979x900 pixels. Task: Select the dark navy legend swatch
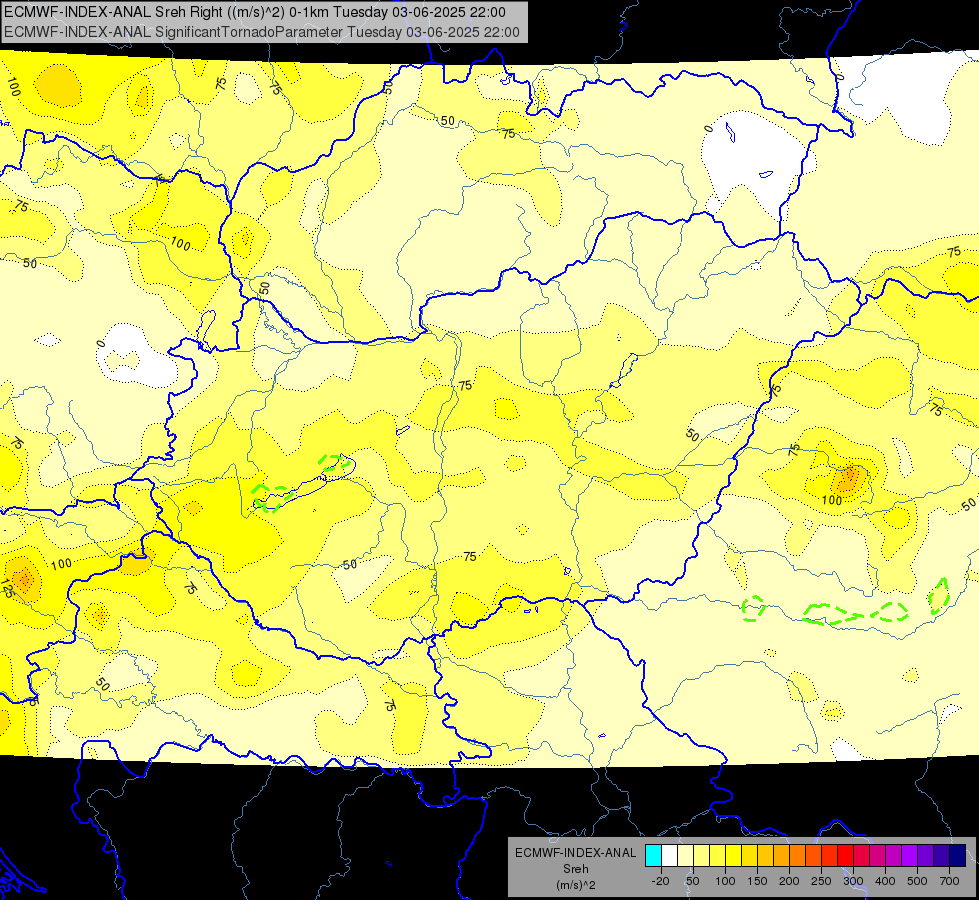[x=958, y=855]
